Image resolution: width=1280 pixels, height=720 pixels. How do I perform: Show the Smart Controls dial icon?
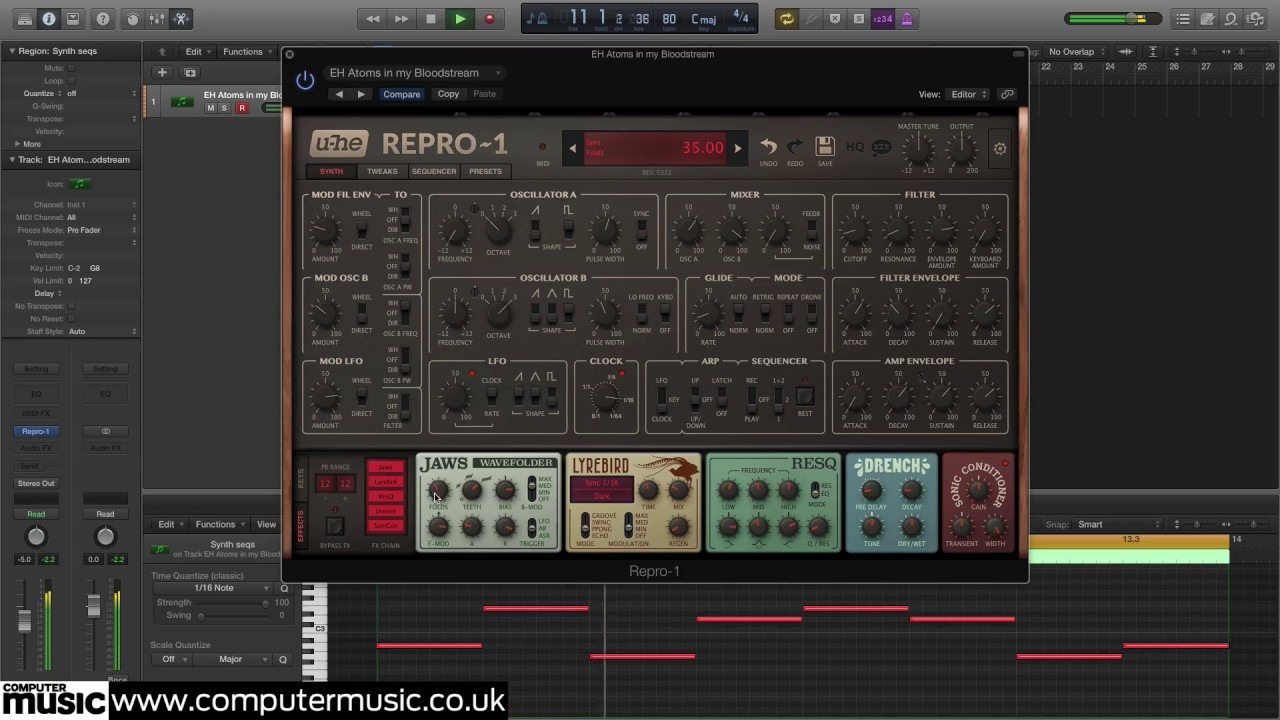click(132, 18)
